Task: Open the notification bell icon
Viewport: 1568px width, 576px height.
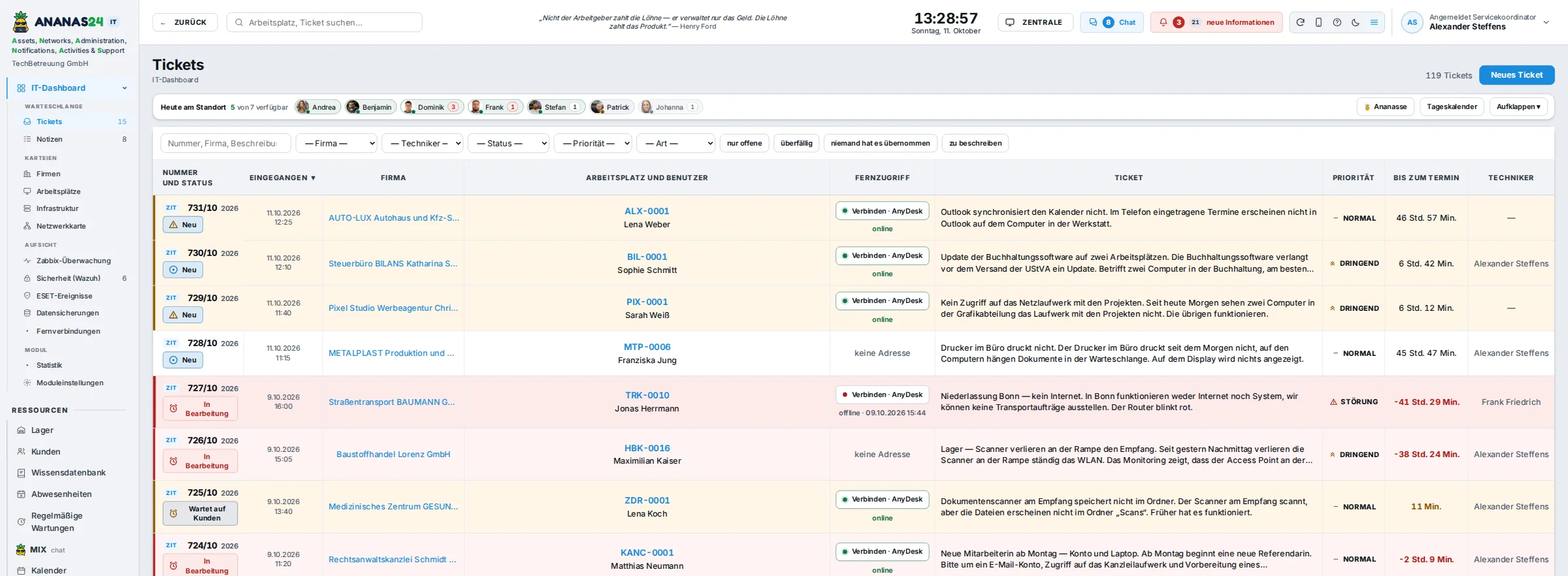Action: [1163, 22]
